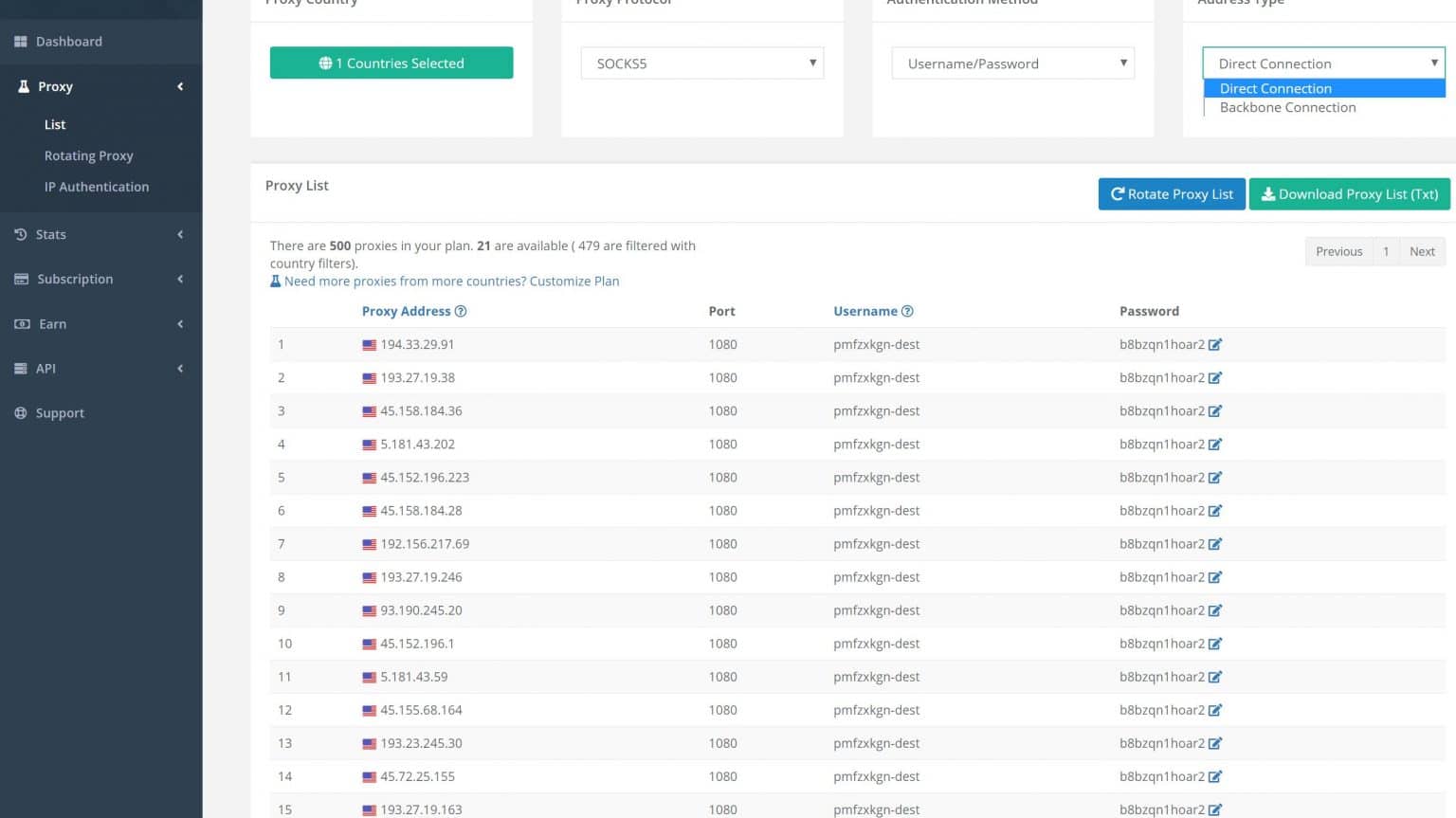Click the Rotate Proxy List button
The width and height of the screenshot is (1456, 818).
(x=1172, y=193)
